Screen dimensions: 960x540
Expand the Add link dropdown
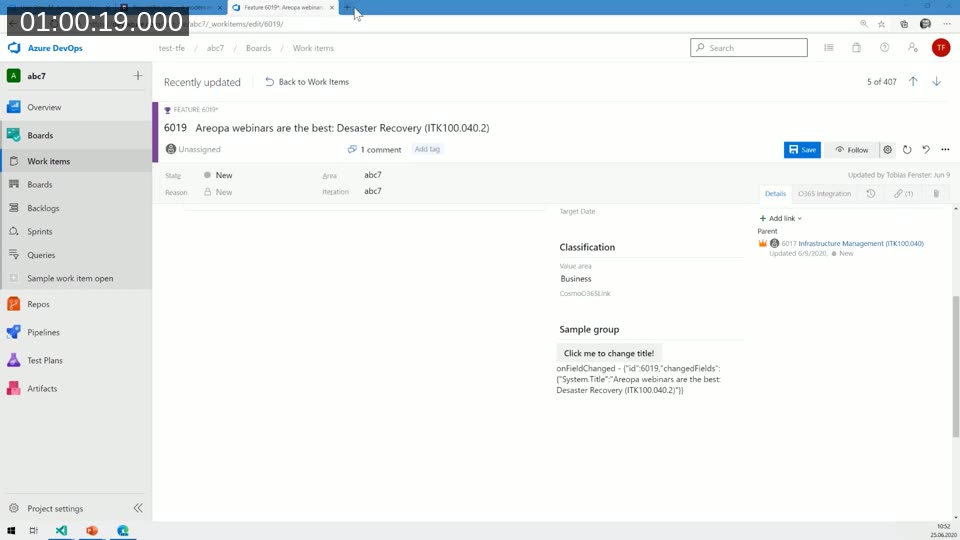point(781,219)
